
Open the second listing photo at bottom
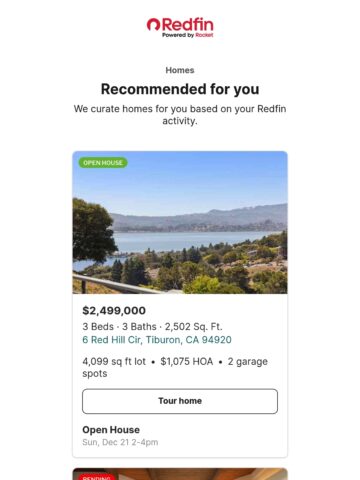click(180, 474)
